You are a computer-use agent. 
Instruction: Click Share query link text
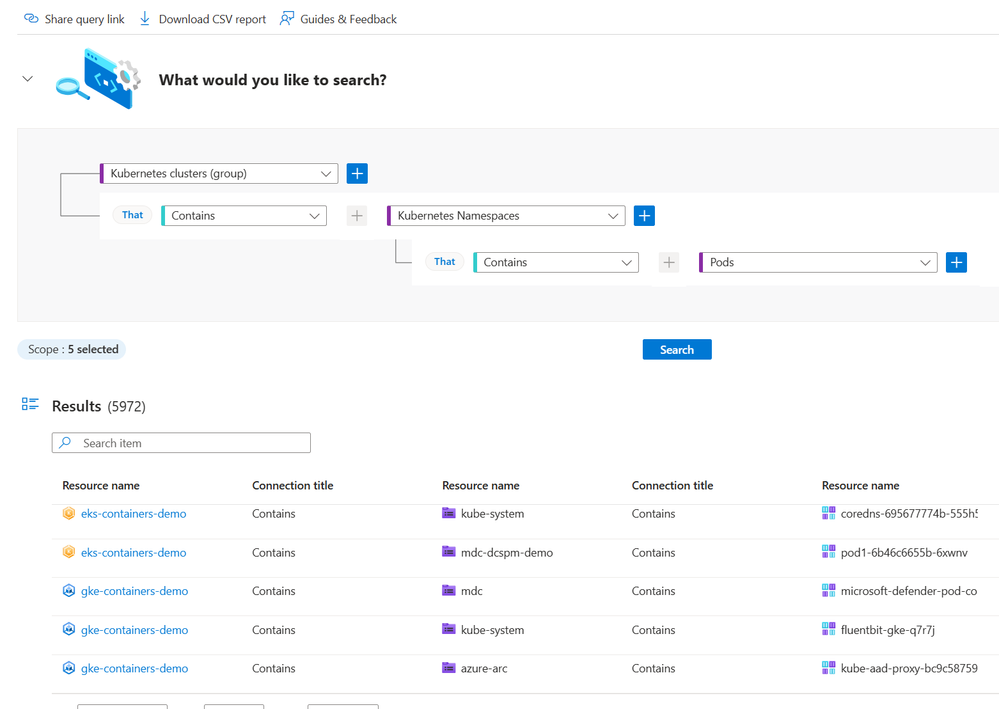[84, 19]
